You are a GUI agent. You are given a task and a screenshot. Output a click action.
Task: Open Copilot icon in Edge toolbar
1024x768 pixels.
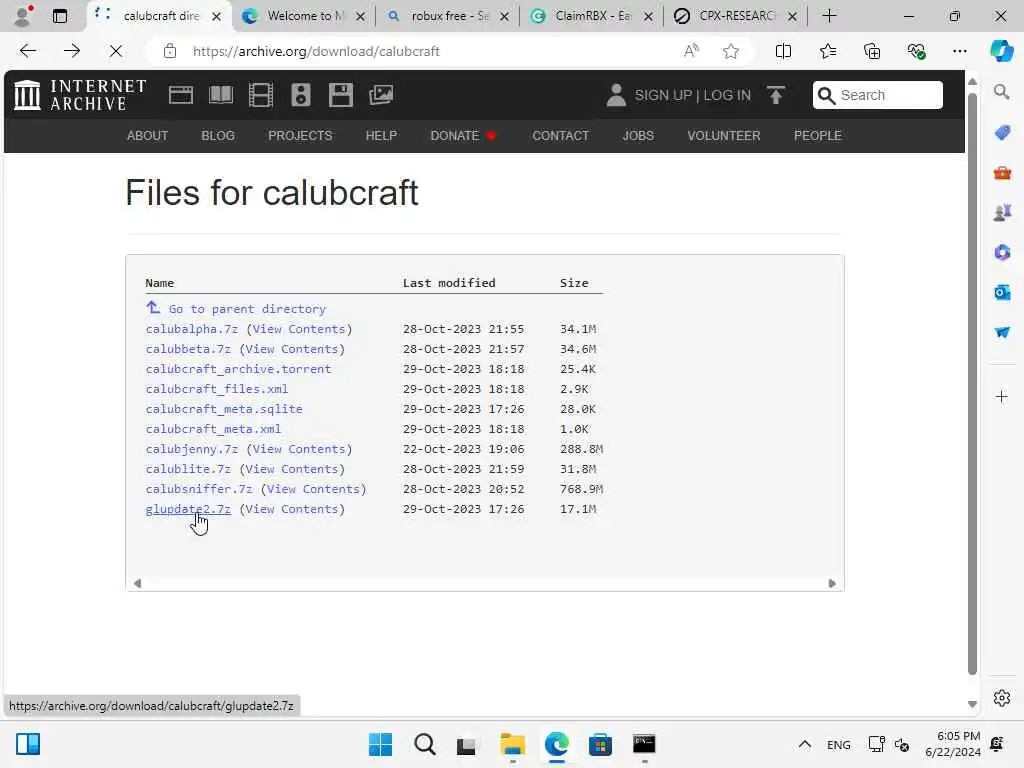1001,51
